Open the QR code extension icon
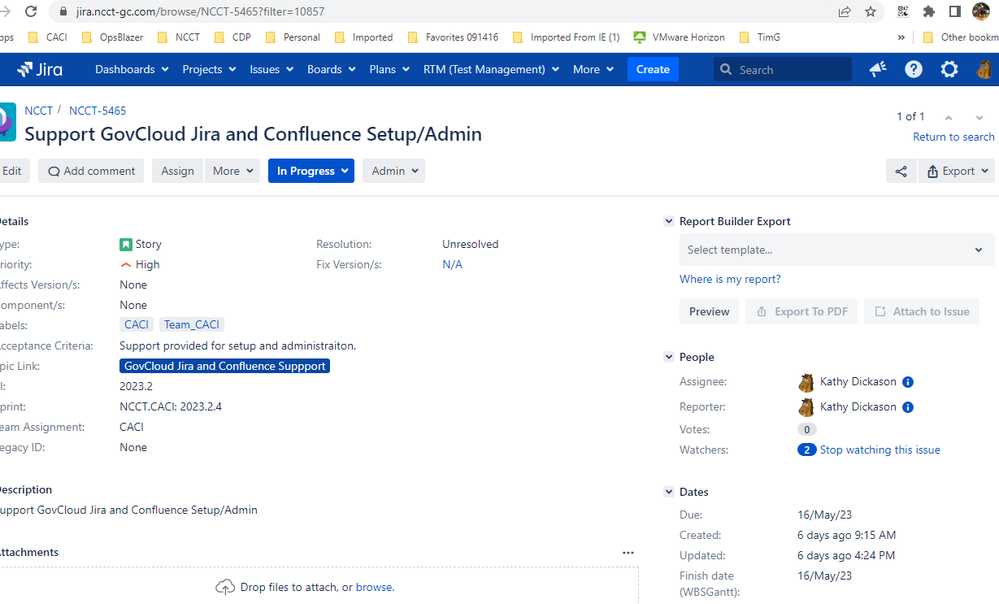The image size is (999, 604). [x=903, y=11]
